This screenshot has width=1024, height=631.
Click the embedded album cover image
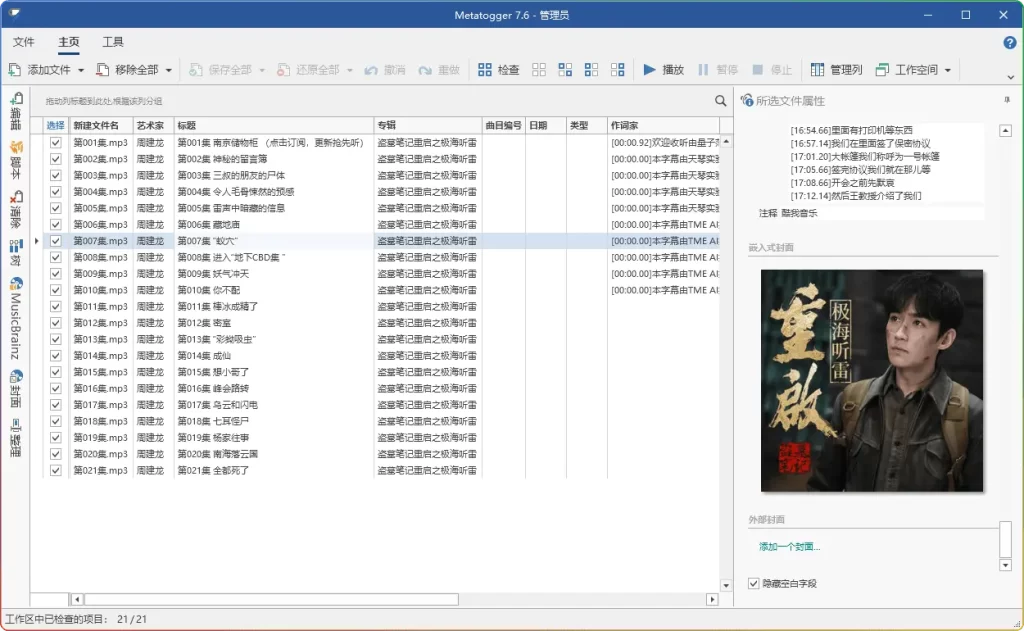[x=871, y=381]
